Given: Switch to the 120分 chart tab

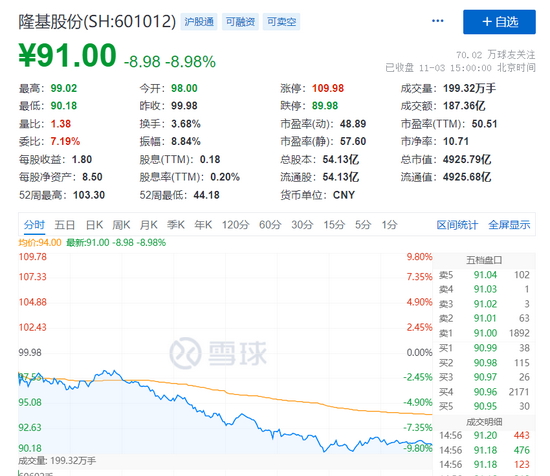Looking at the screenshot, I should pyautogui.click(x=235, y=224).
